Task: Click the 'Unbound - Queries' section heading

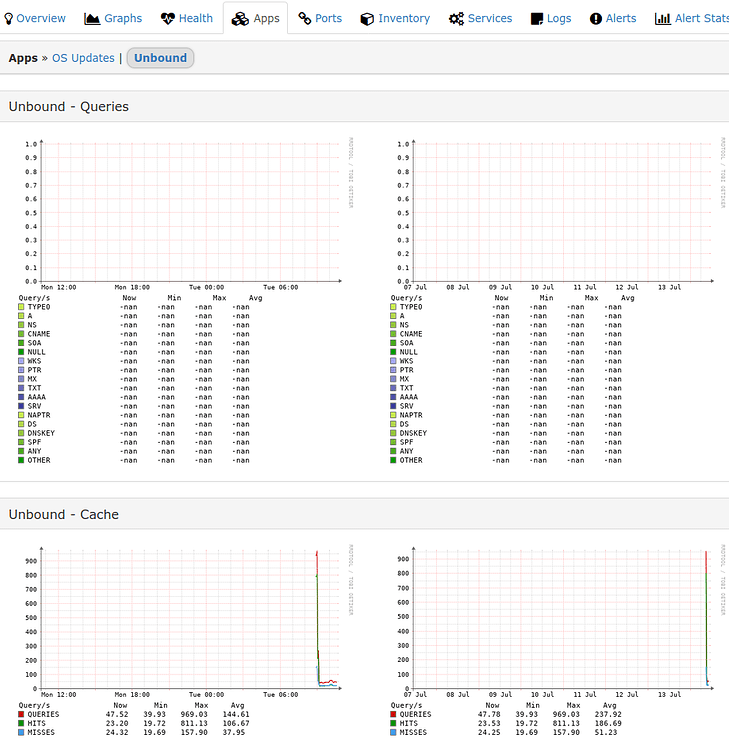Action: [68, 106]
